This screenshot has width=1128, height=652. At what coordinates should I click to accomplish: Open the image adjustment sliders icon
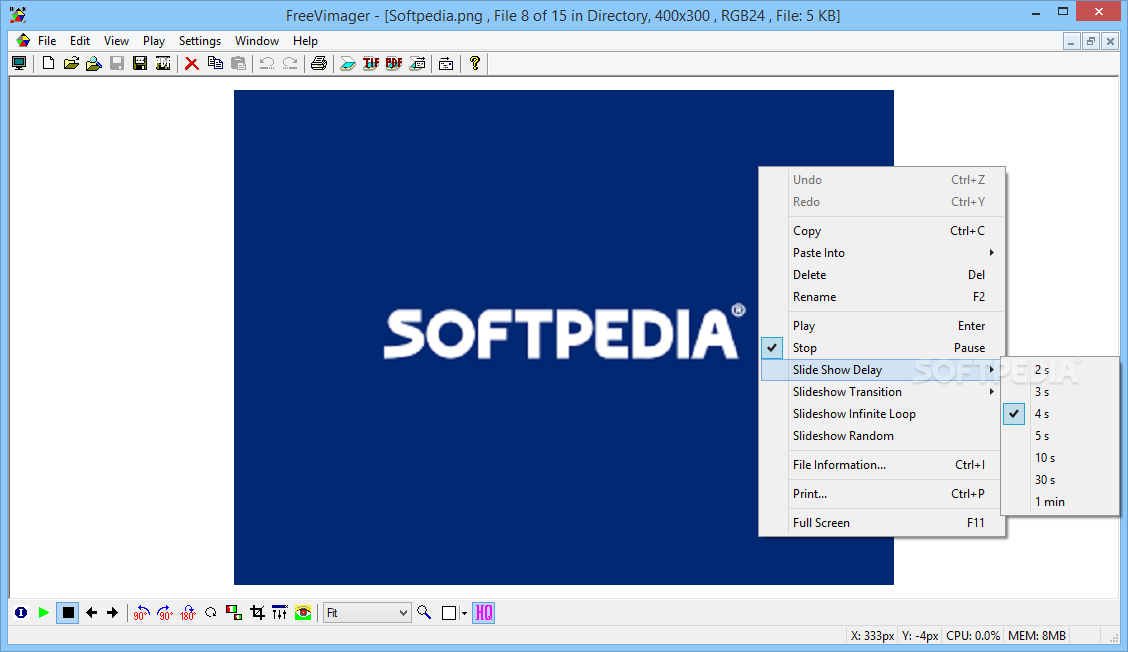[280, 612]
